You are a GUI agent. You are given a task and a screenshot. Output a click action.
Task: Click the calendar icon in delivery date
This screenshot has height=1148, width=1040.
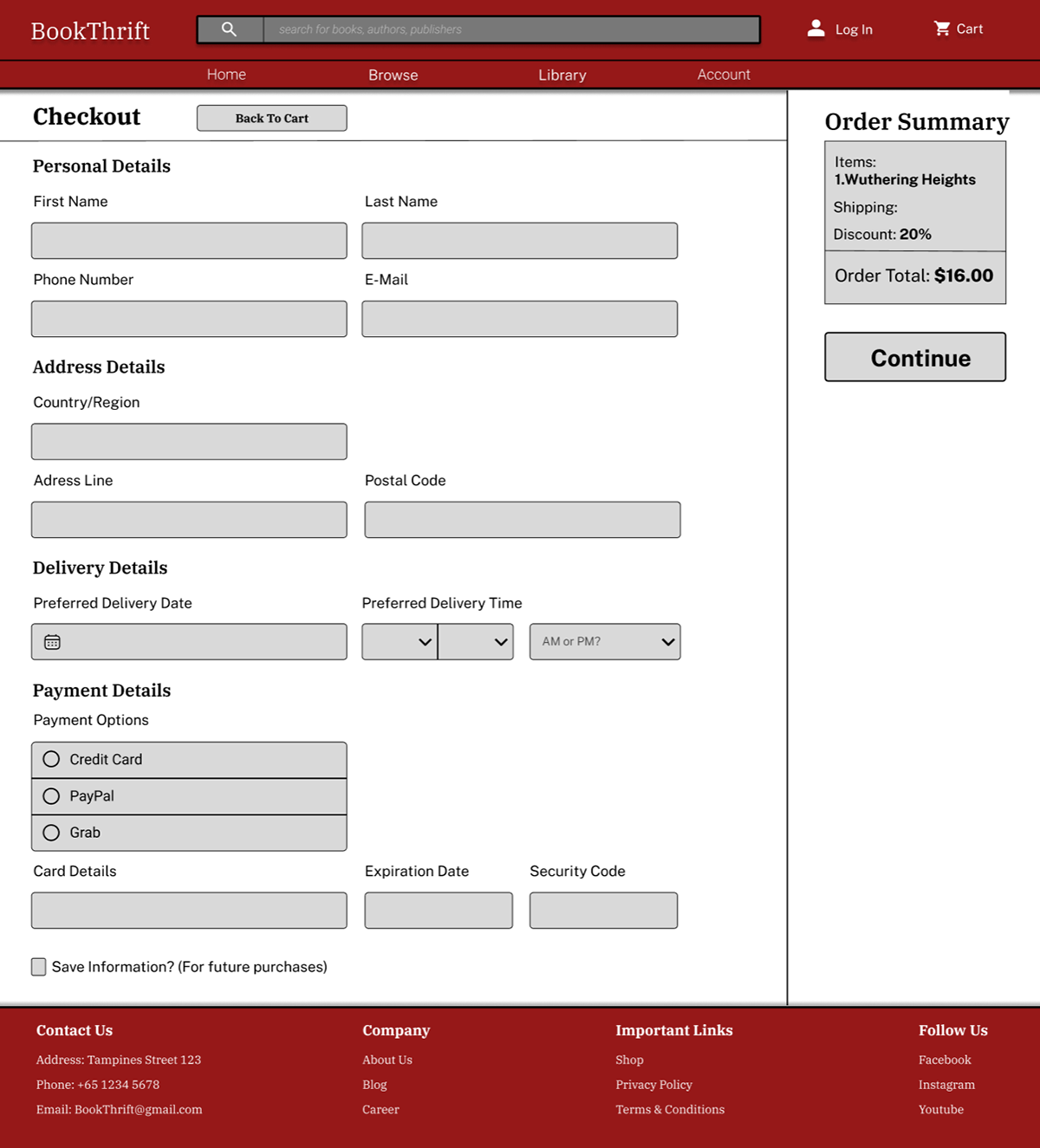click(53, 642)
